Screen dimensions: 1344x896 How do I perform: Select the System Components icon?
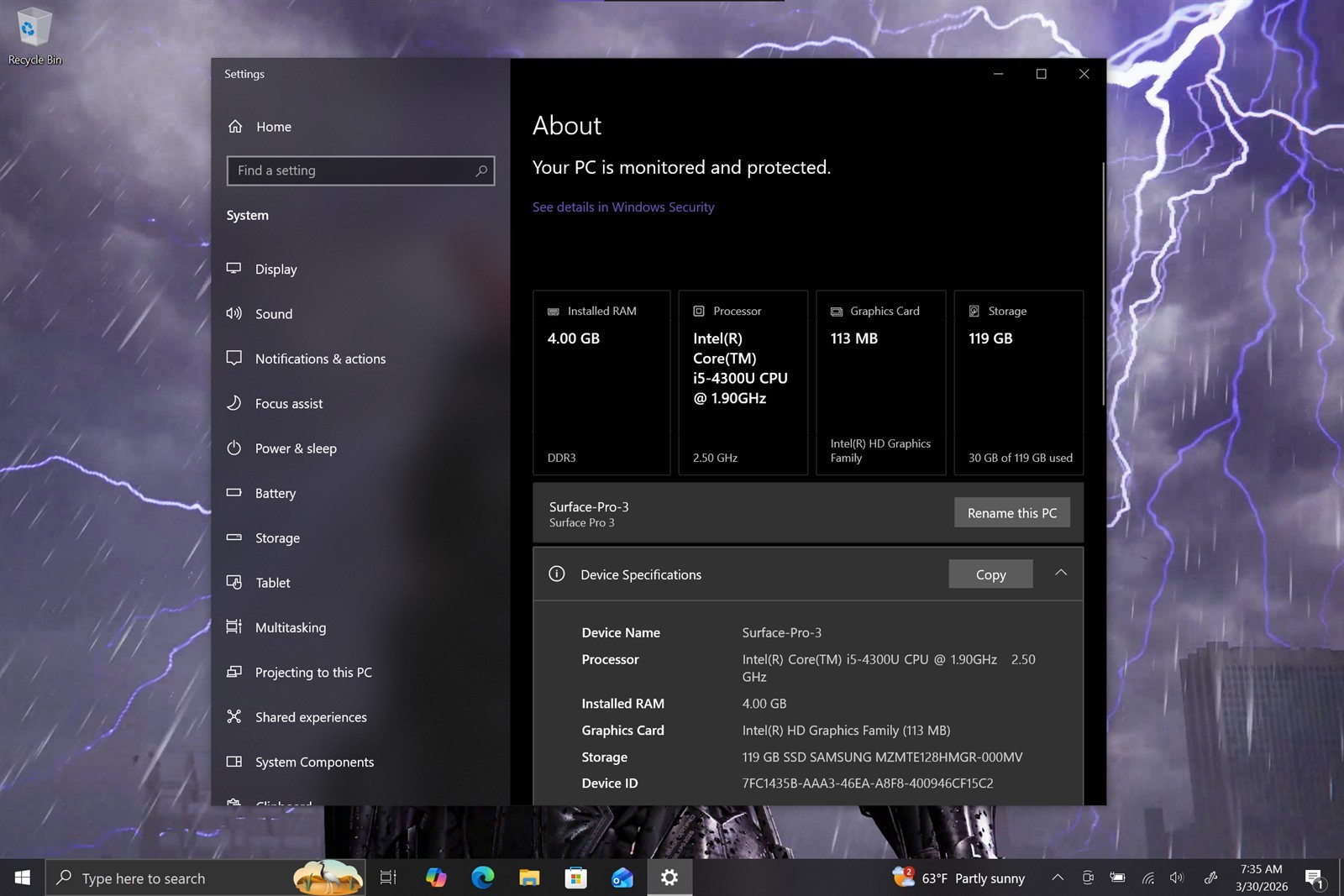tap(234, 762)
